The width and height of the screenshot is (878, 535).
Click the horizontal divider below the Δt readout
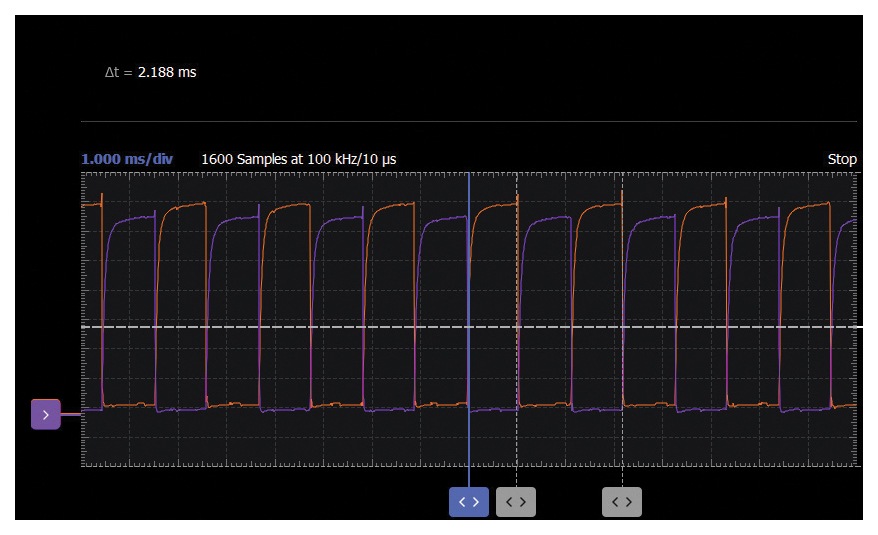click(468, 122)
